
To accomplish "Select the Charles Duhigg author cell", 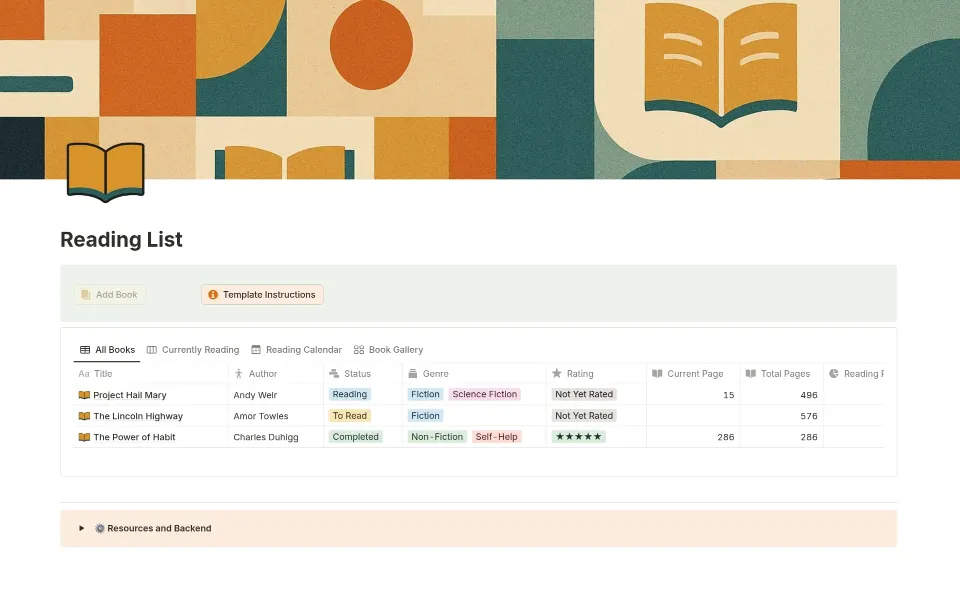I will click(276, 437).
